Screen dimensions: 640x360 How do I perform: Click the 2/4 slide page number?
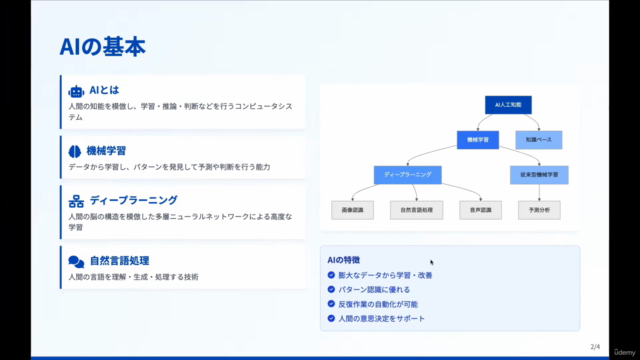coord(595,347)
